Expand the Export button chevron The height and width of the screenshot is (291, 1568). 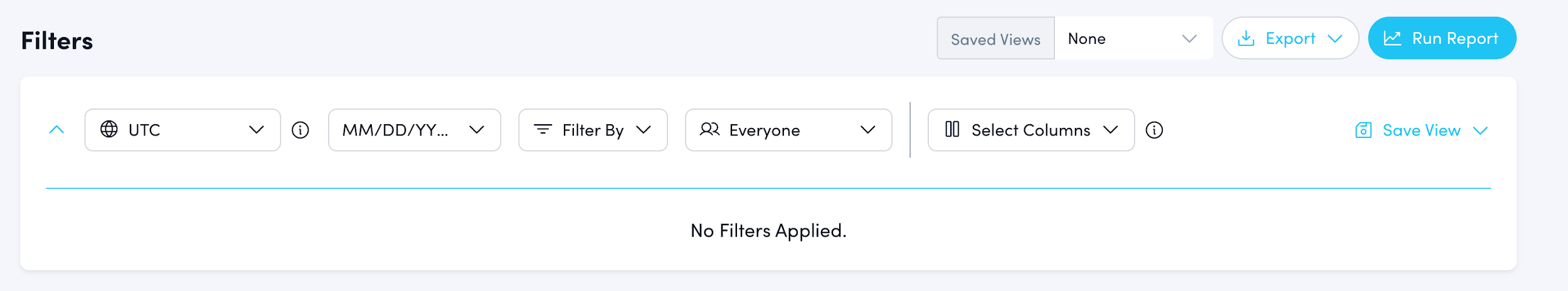coord(1335,39)
